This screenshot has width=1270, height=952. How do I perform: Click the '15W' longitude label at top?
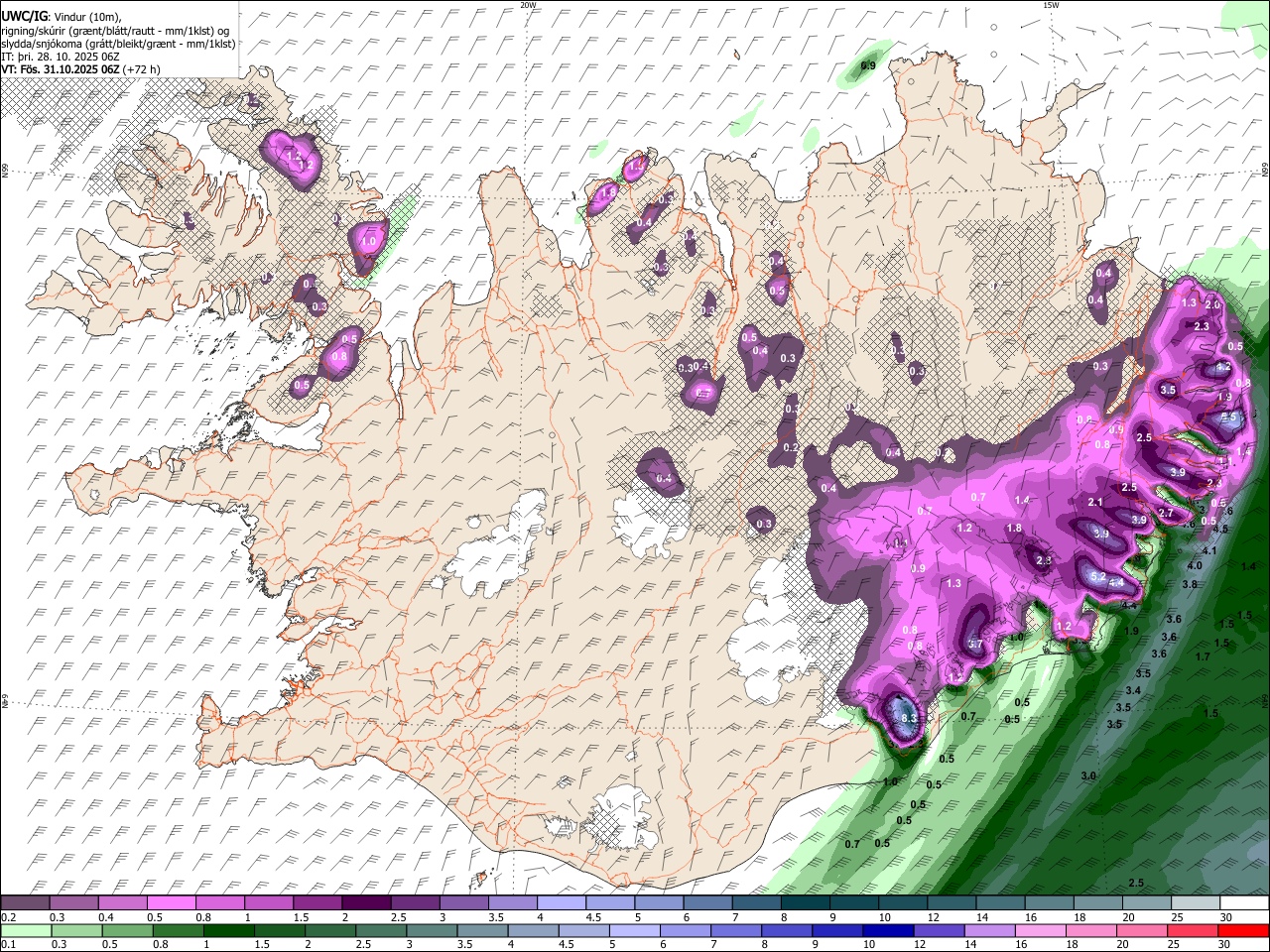[x=1051, y=5]
